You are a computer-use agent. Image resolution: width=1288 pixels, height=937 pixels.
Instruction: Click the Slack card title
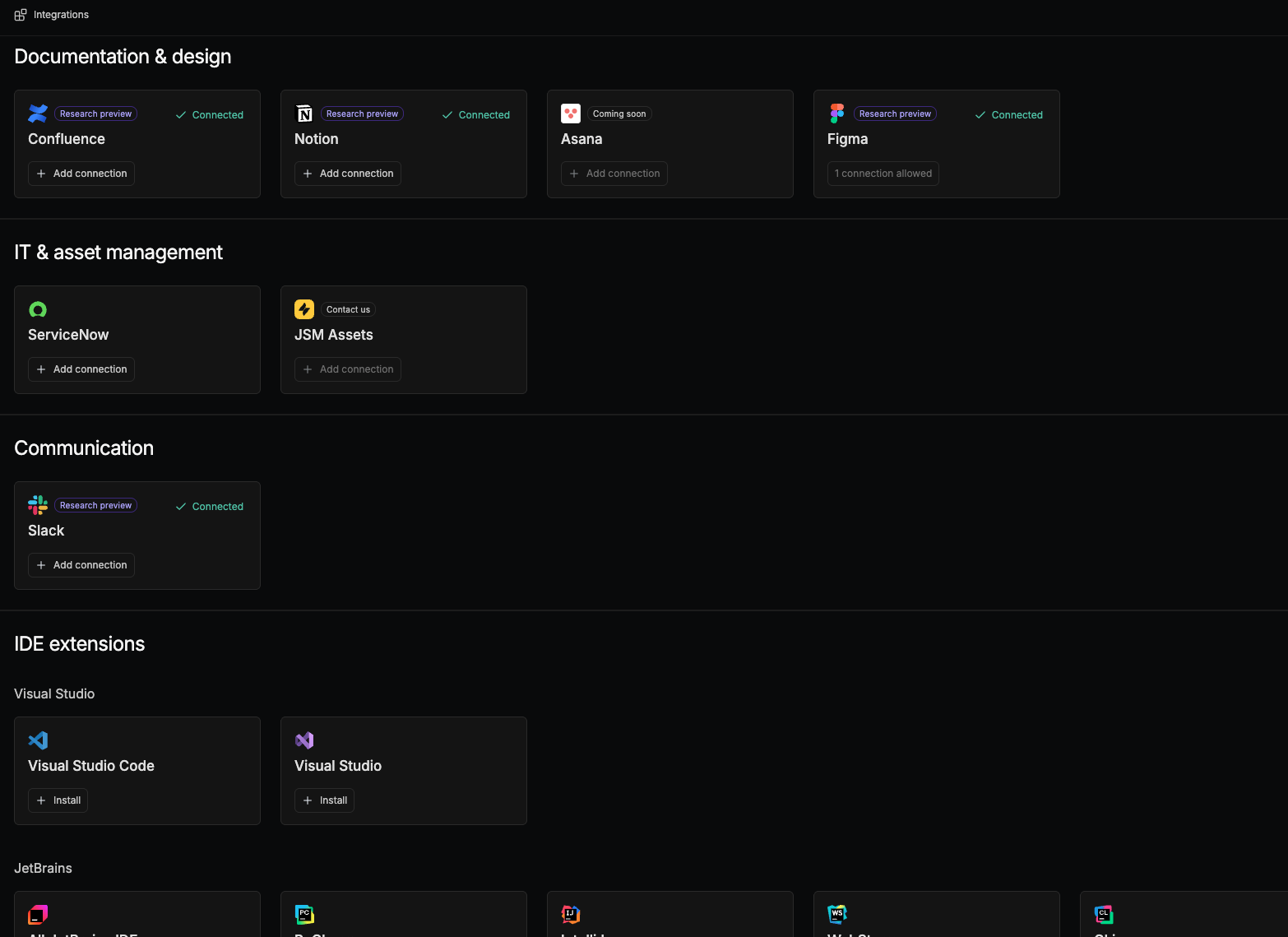[46, 531]
